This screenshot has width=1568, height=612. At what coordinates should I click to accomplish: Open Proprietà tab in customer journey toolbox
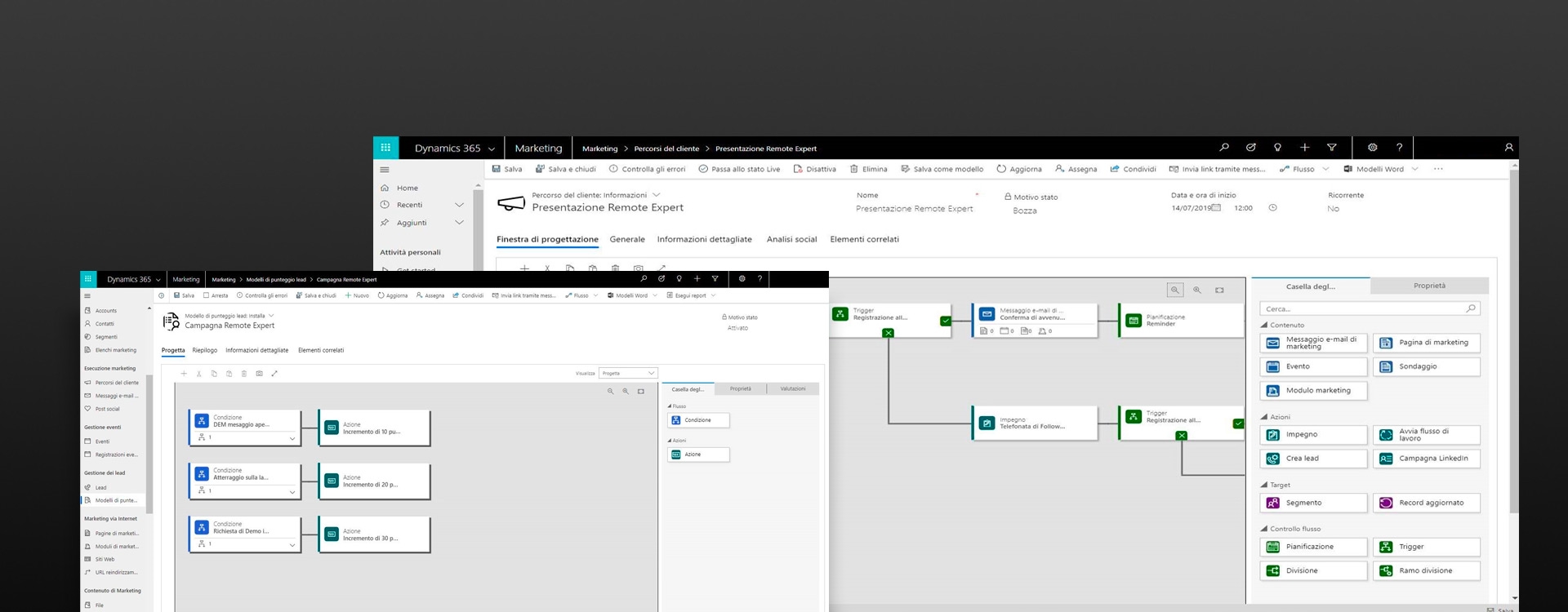(1429, 286)
